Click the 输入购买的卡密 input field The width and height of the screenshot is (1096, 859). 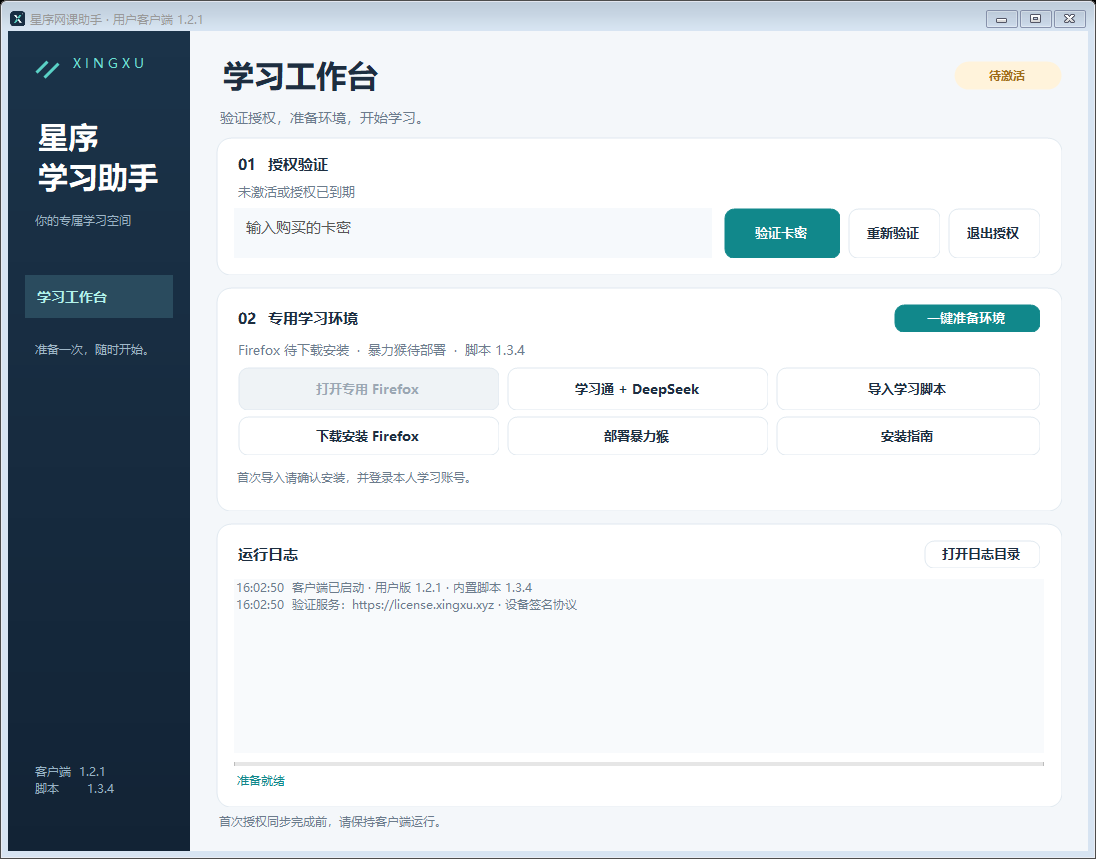tap(473, 233)
